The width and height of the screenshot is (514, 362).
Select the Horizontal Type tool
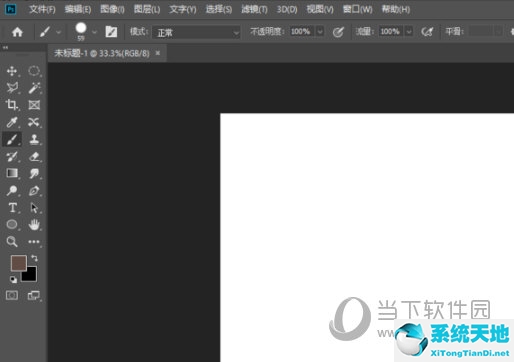coord(12,208)
